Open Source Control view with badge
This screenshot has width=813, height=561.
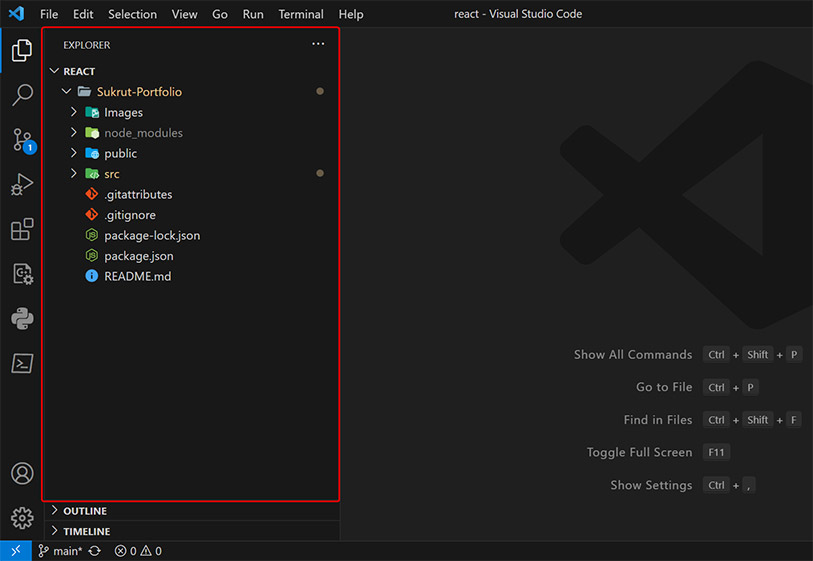point(24,141)
